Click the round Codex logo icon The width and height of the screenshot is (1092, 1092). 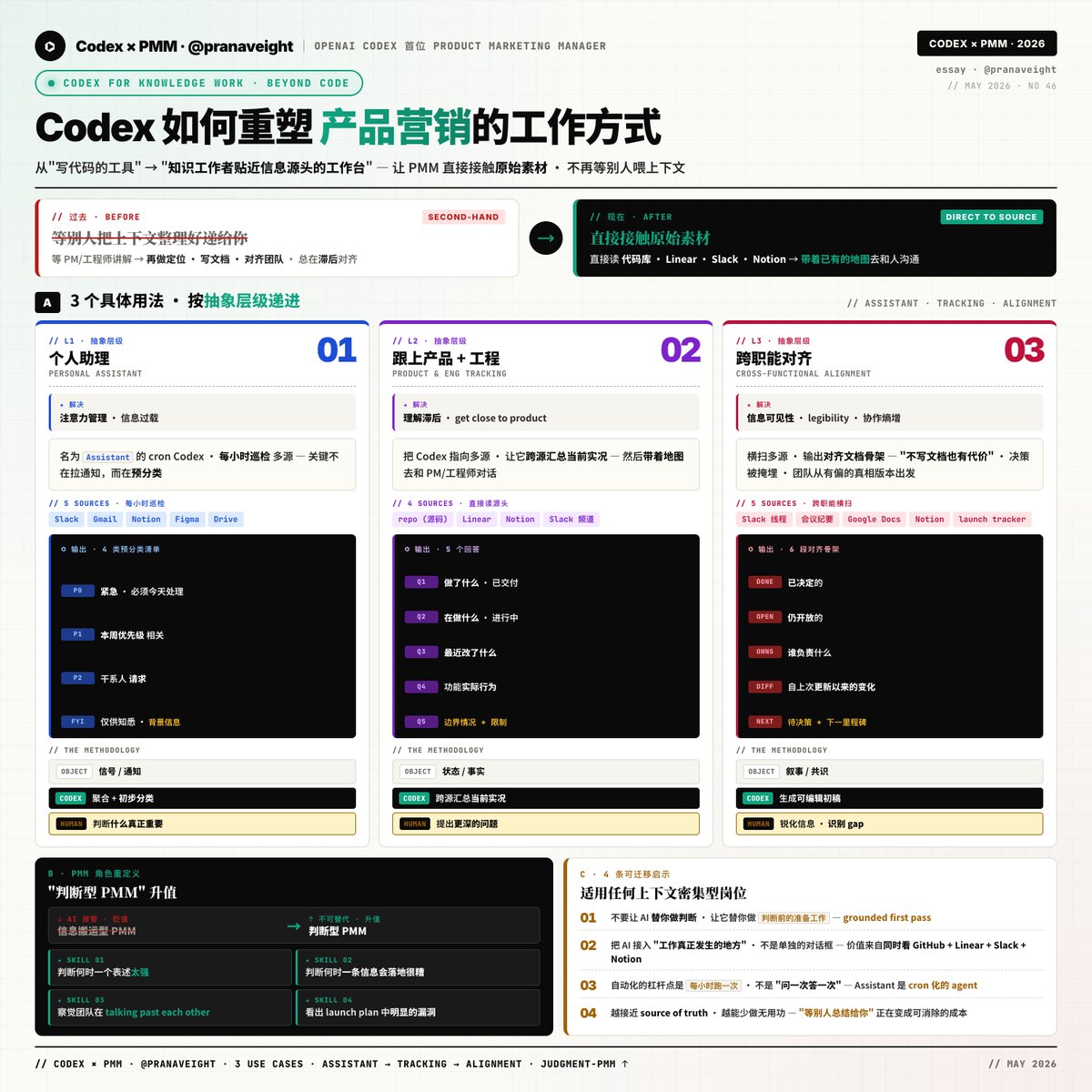pos(50,46)
